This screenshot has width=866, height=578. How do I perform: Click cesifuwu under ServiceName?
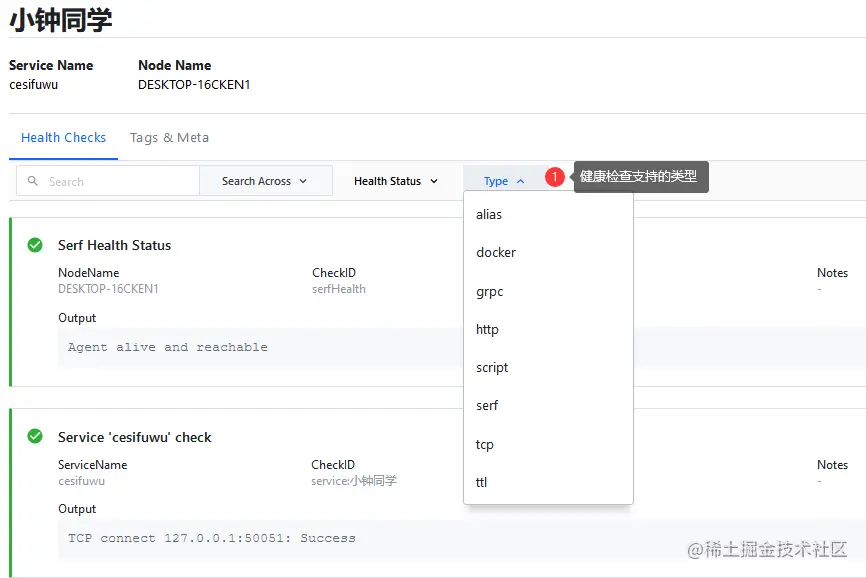pos(81,481)
